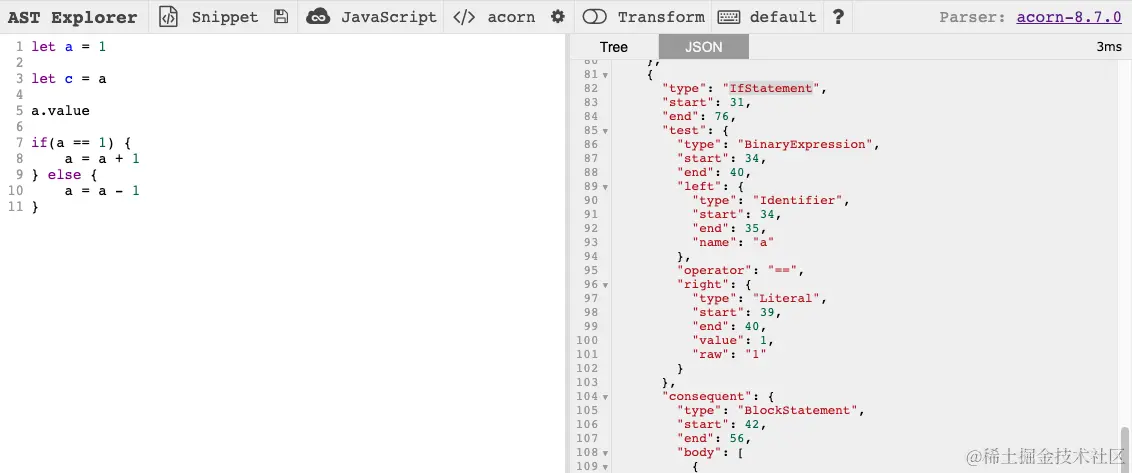1132x473 pixels.
Task: Open the JavaScript language menu
Action: [x=389, y=17]
